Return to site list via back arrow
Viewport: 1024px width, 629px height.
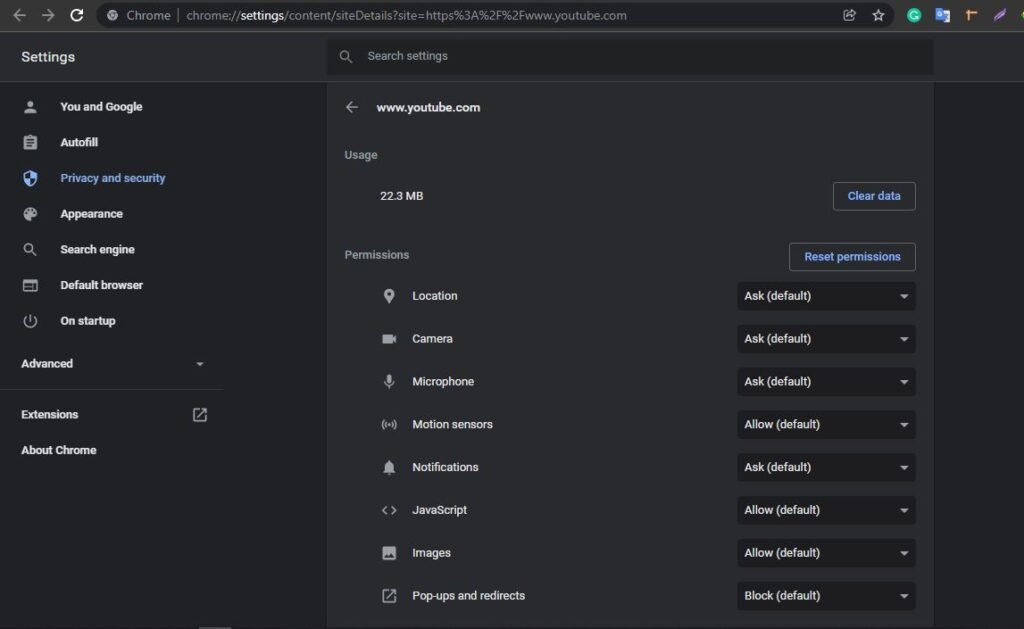[352, 107]
